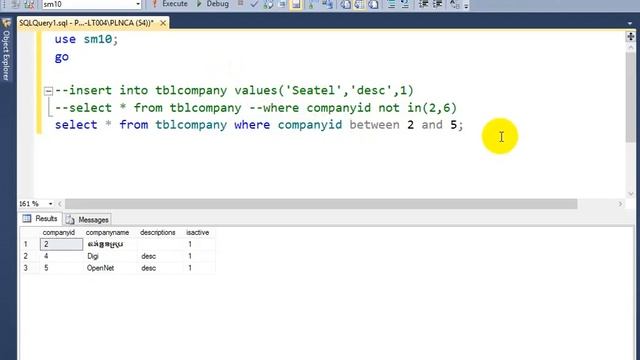Select result row header number 1
This screenshot has width=640, height=360.
coord(30,244)
